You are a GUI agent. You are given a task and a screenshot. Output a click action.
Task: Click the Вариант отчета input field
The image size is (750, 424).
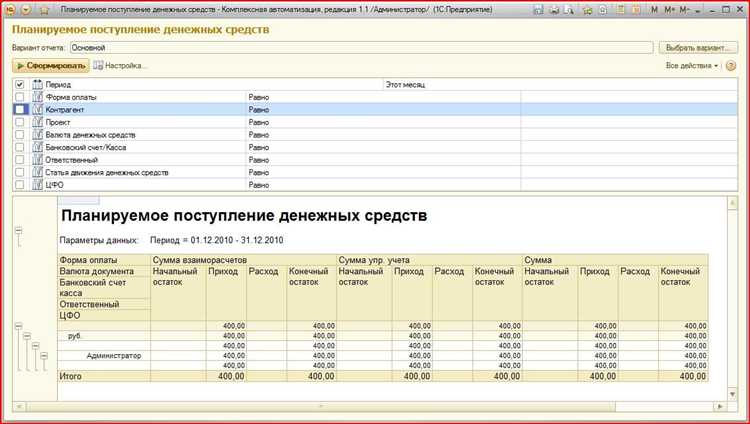[x=361, y=48]
